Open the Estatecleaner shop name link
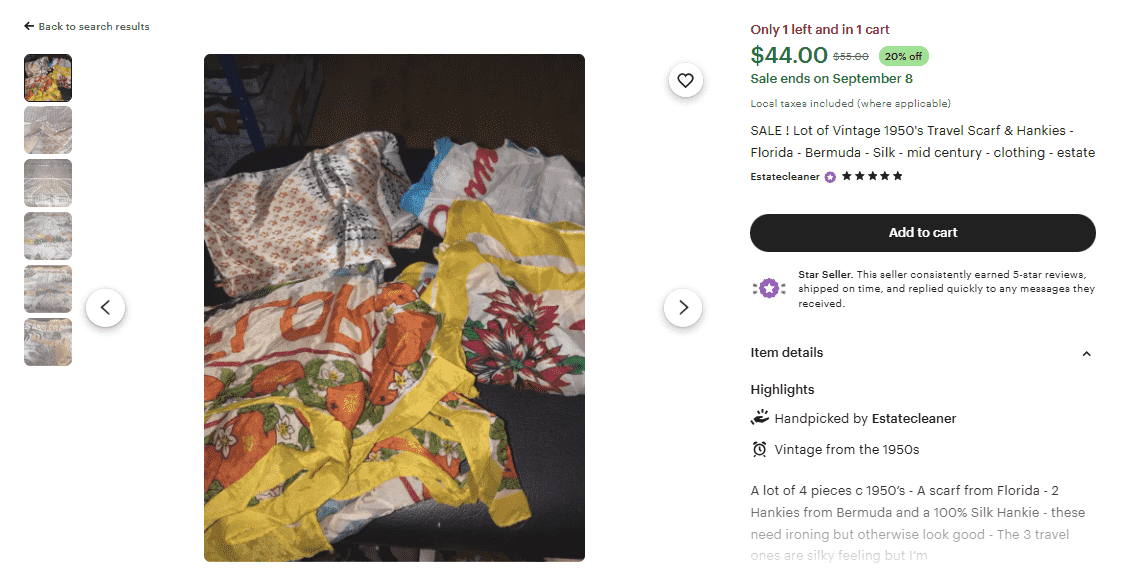Viewport: 1142px width, 572px height. coord(785,177)
